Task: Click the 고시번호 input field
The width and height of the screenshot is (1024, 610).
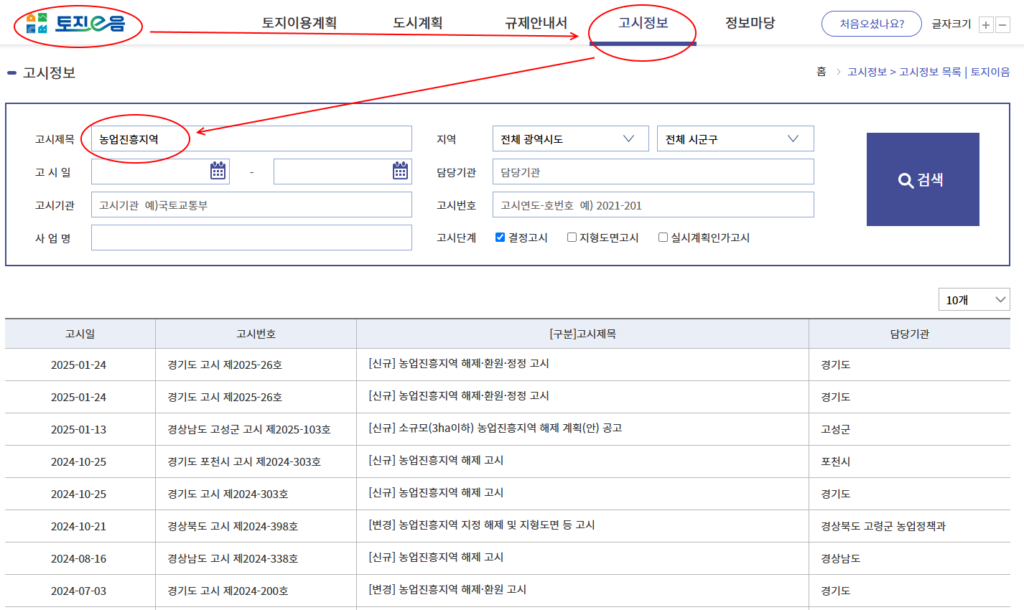Action: pos(652,205)
